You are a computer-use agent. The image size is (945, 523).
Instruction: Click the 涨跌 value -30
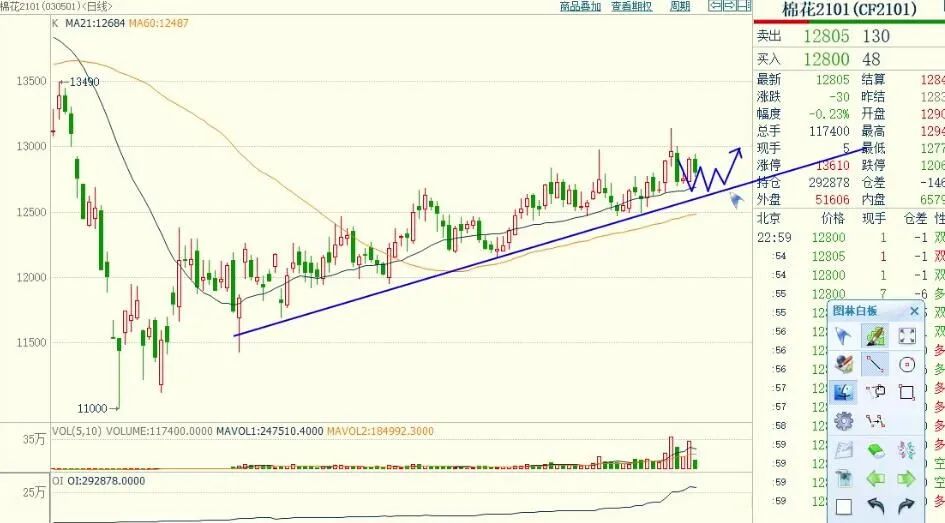coord(838,97)
